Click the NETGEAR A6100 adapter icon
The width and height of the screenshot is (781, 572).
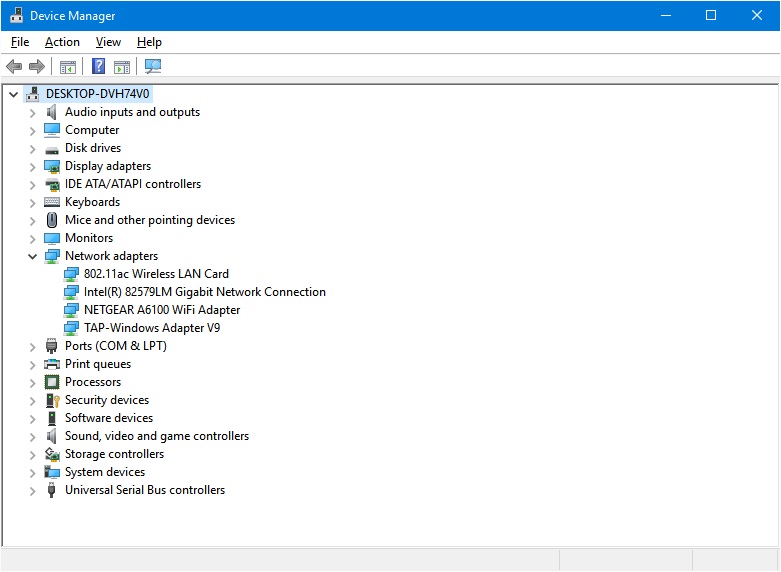pyautogui.click(x=71, y=310)
